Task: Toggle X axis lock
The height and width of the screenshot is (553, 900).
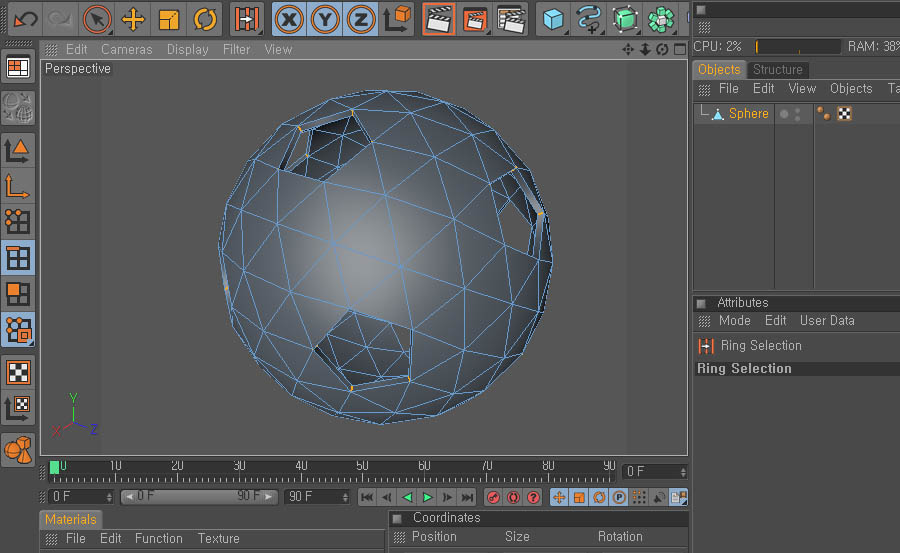Action: (289, 20)
